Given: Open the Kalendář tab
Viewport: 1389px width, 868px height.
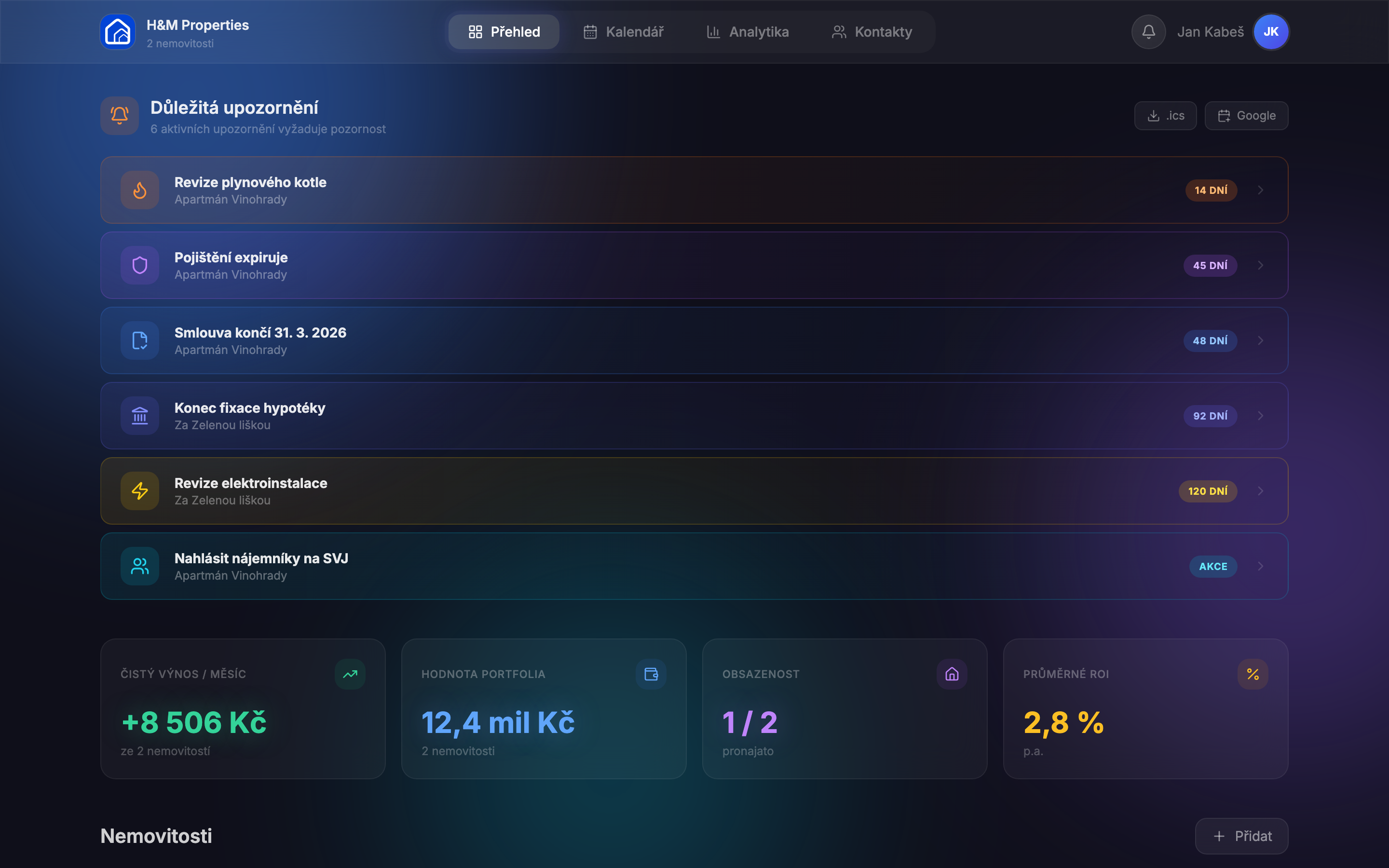Looking at the screenshot, I should point(623,31).
